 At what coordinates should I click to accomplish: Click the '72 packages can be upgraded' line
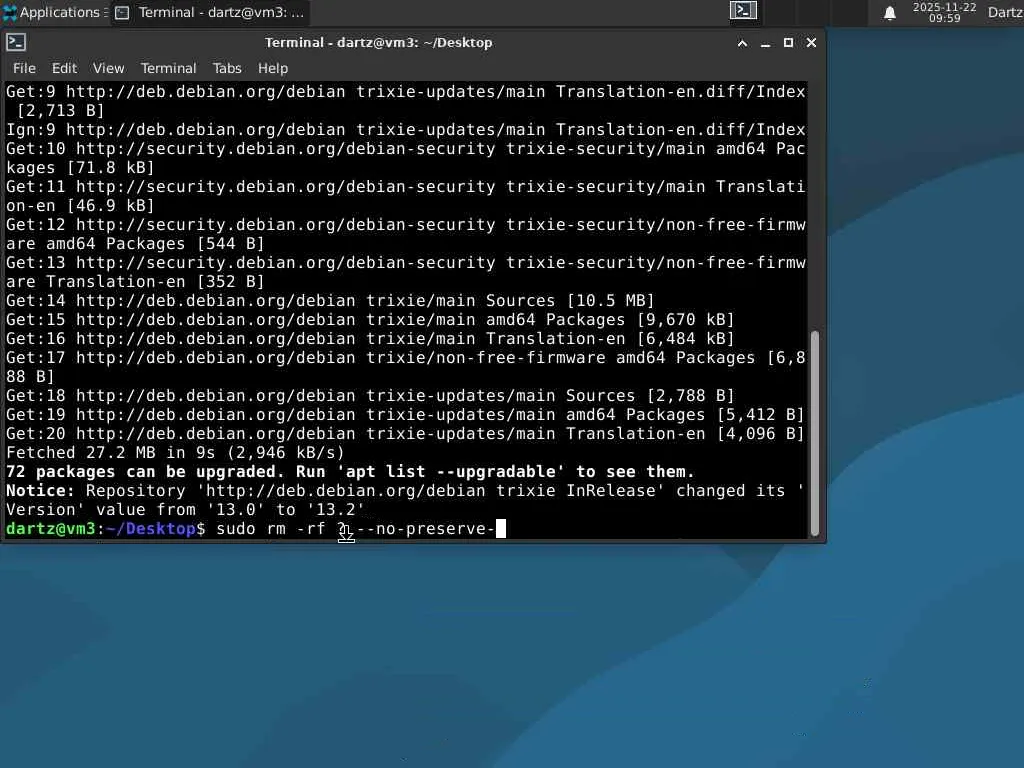tap(350, 472)
